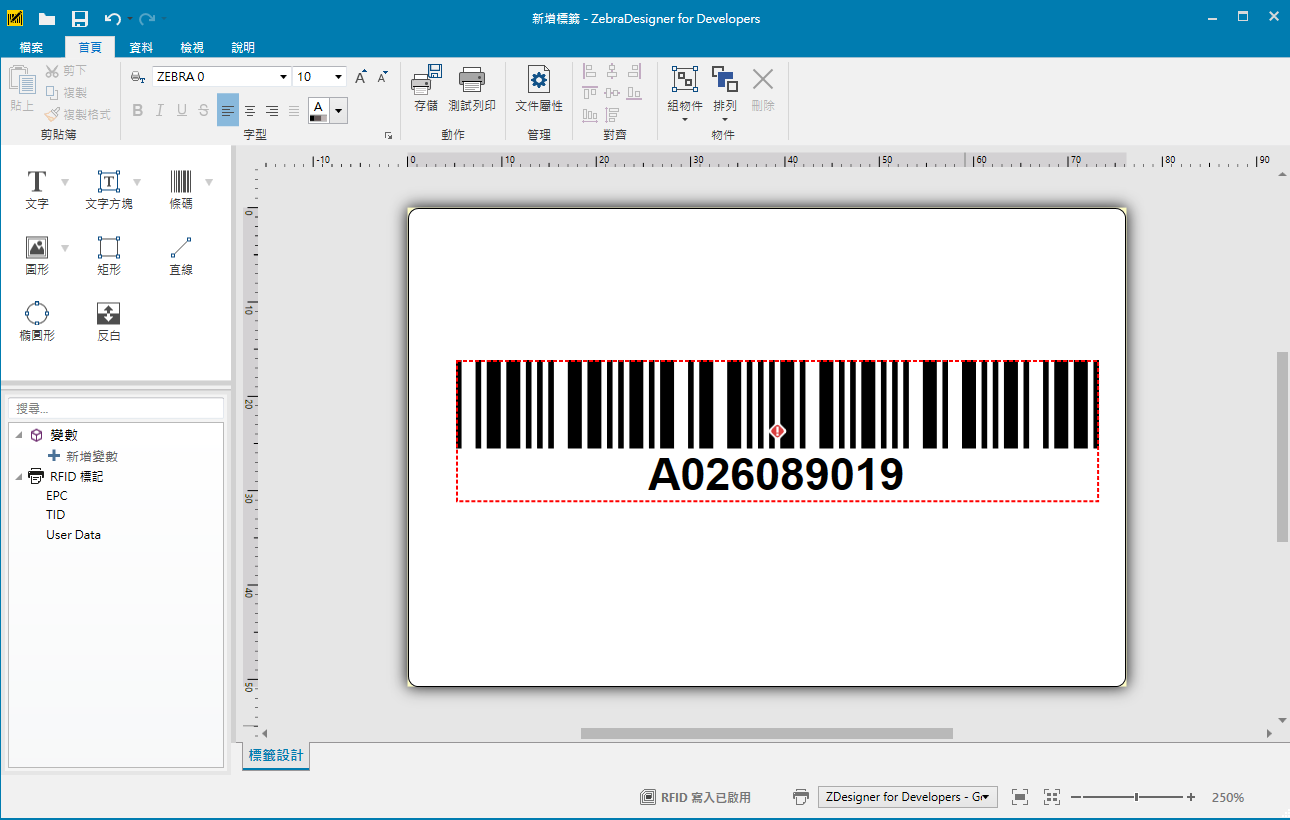Click the 標籤設計 bottom tab
The width and height of the screenshot is (1290, 820).
pos(276,756)
